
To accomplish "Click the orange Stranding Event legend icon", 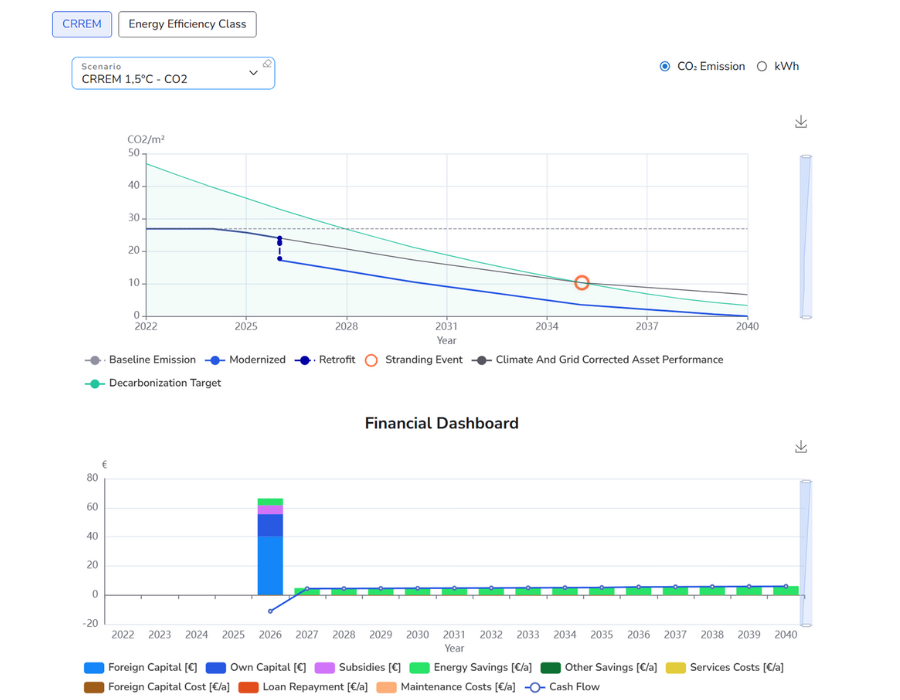I will (x=370, y=359).
